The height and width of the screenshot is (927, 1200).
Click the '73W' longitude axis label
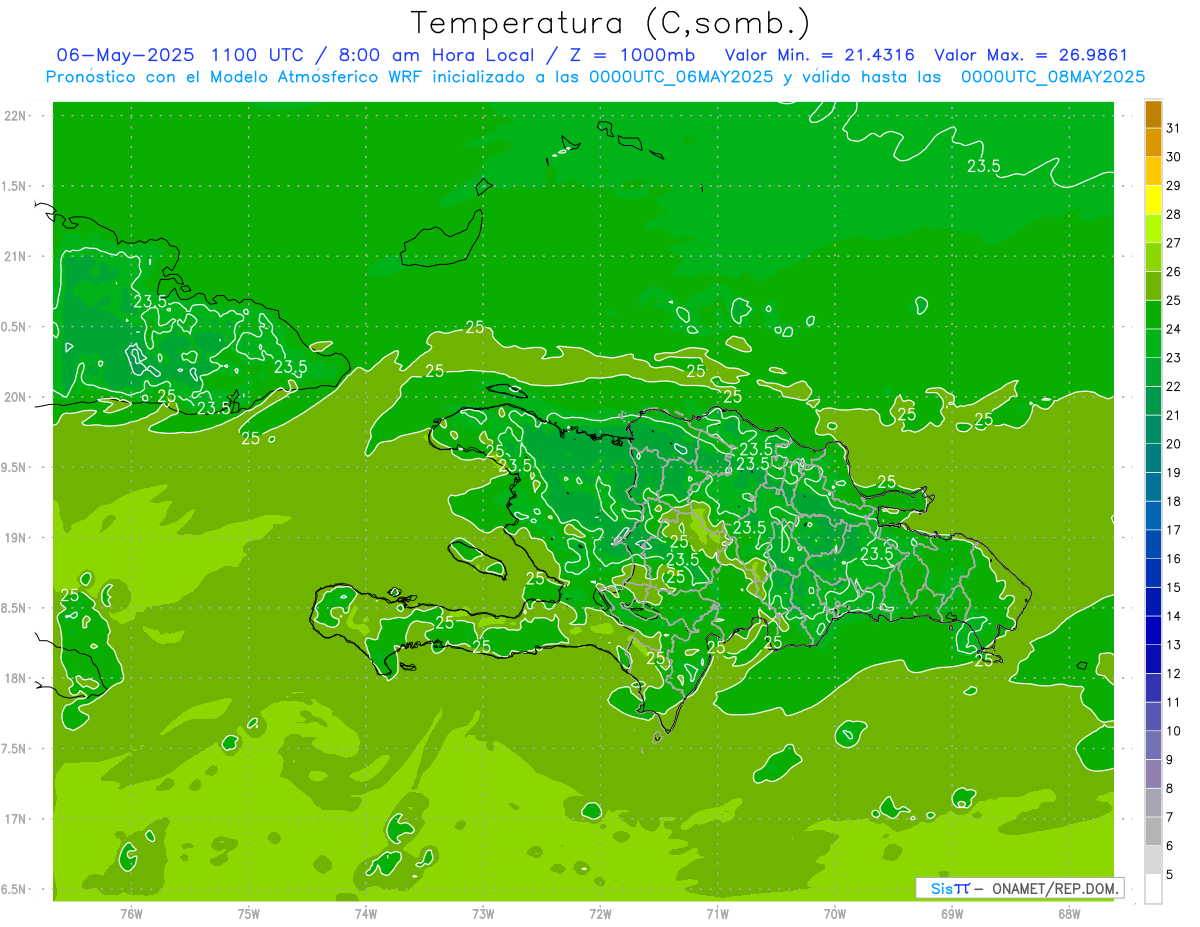tap(483, 914)
